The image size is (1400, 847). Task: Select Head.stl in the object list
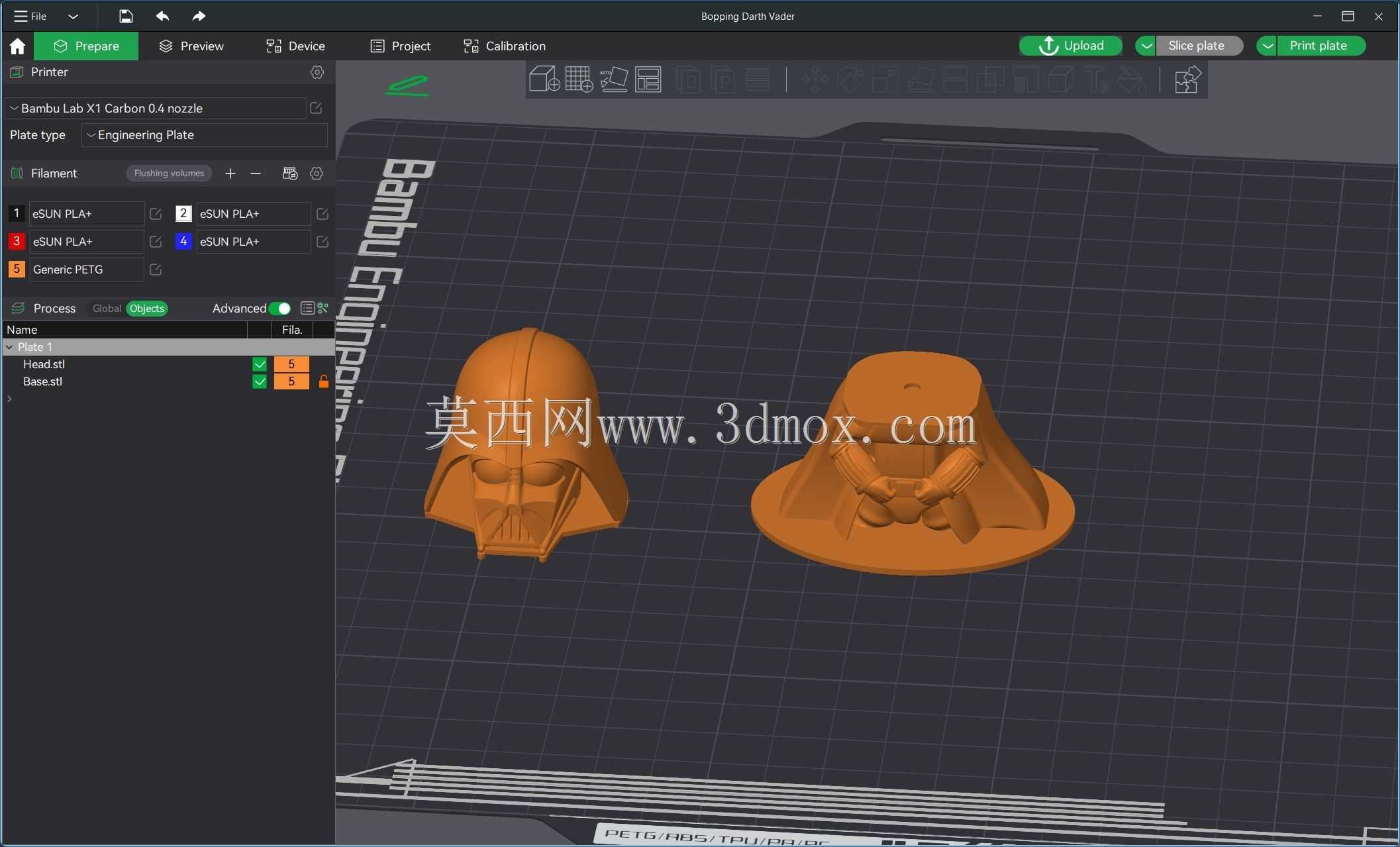click(x=44, y=364)
